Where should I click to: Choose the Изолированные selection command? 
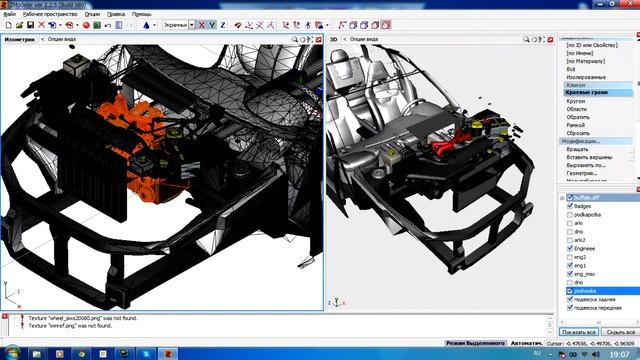[x=586, y=77]
